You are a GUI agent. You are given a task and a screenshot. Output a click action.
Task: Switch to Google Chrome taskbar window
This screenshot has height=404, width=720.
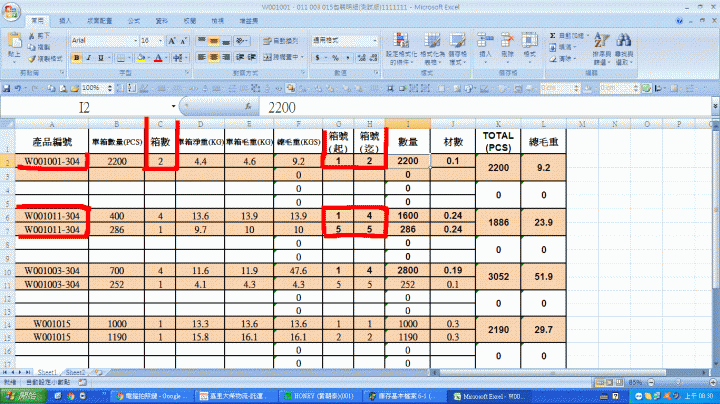coord(153,396)
